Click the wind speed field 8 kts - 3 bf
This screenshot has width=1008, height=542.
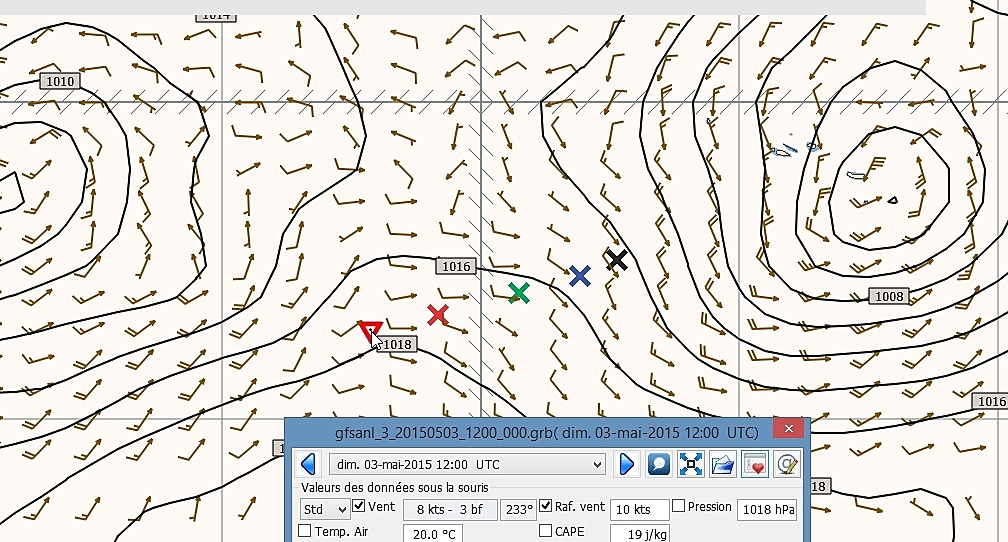[450, 509]
